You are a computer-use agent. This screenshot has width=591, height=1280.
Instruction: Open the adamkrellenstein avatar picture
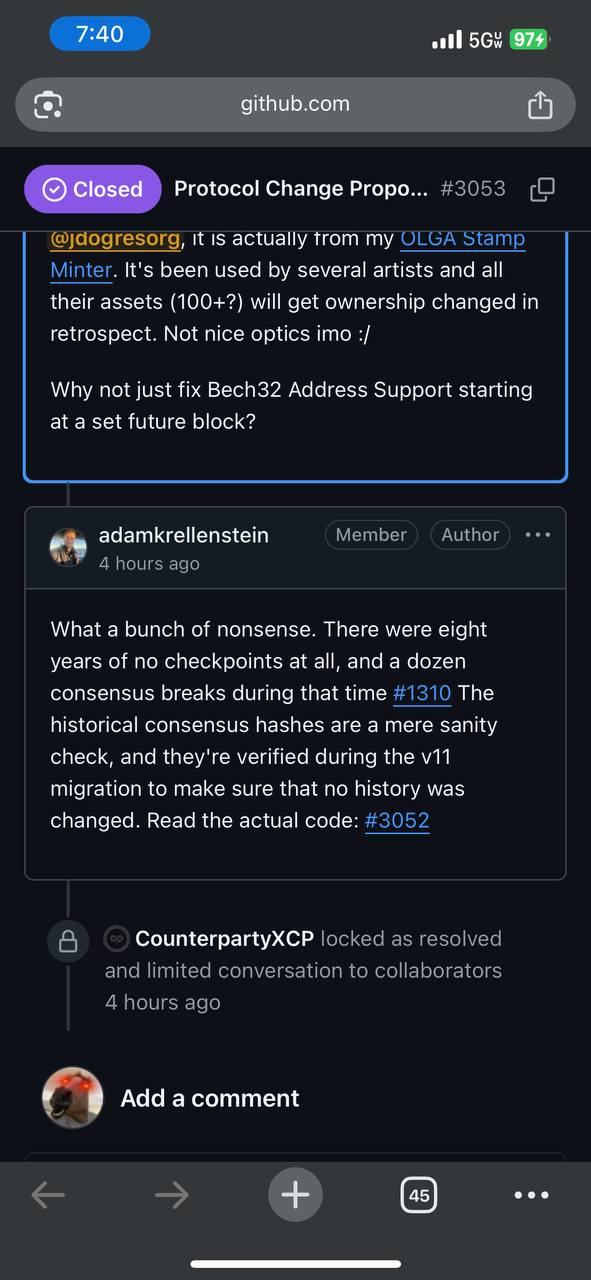(x=68, y=547)
